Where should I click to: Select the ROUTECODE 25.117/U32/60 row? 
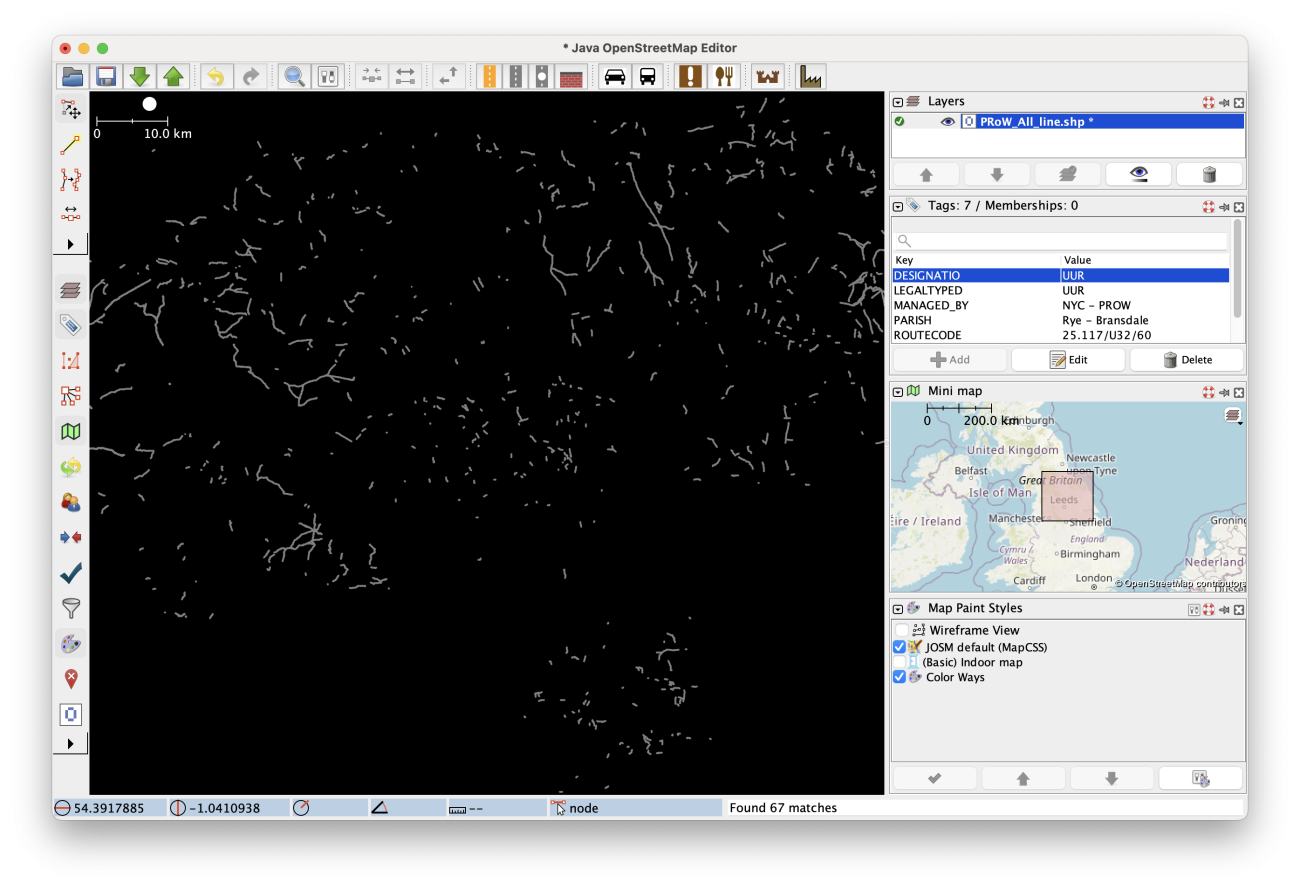[1060, 335]
